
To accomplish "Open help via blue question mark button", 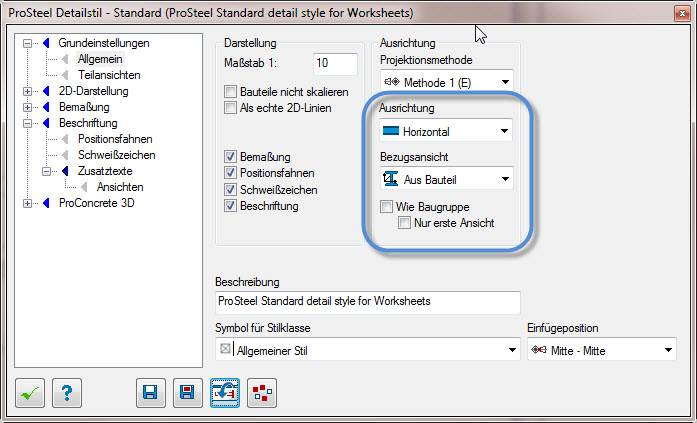I will [67, 393].
